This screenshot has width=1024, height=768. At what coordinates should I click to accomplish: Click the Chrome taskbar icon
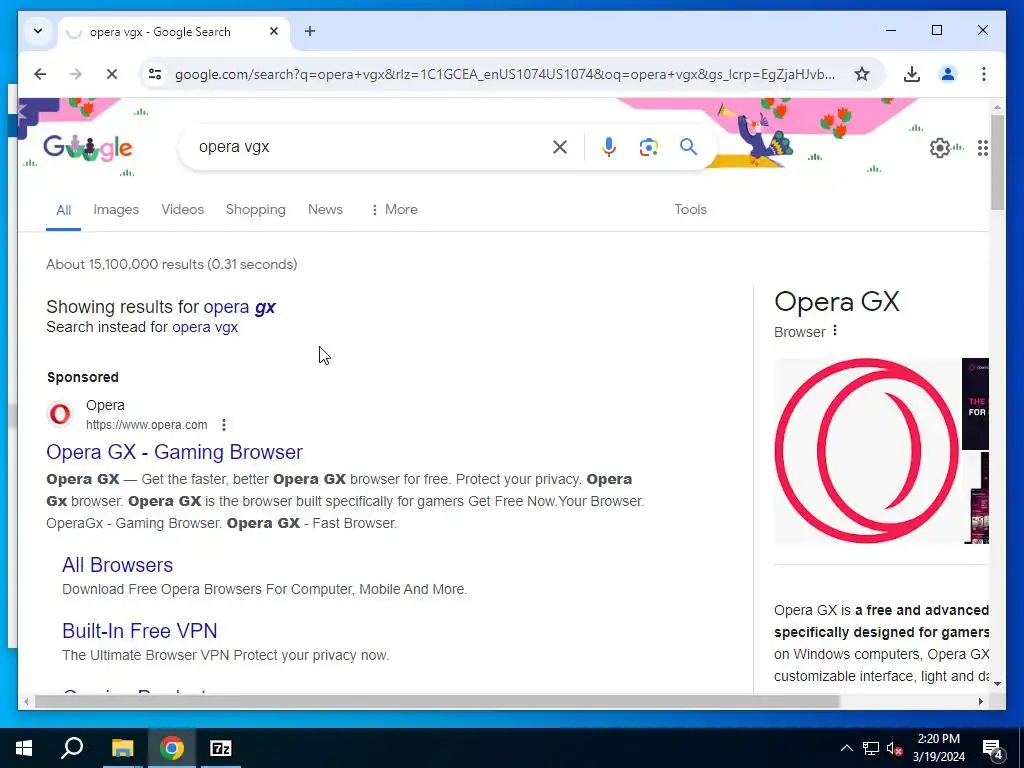pyautogui.click(x=172, y=748)
